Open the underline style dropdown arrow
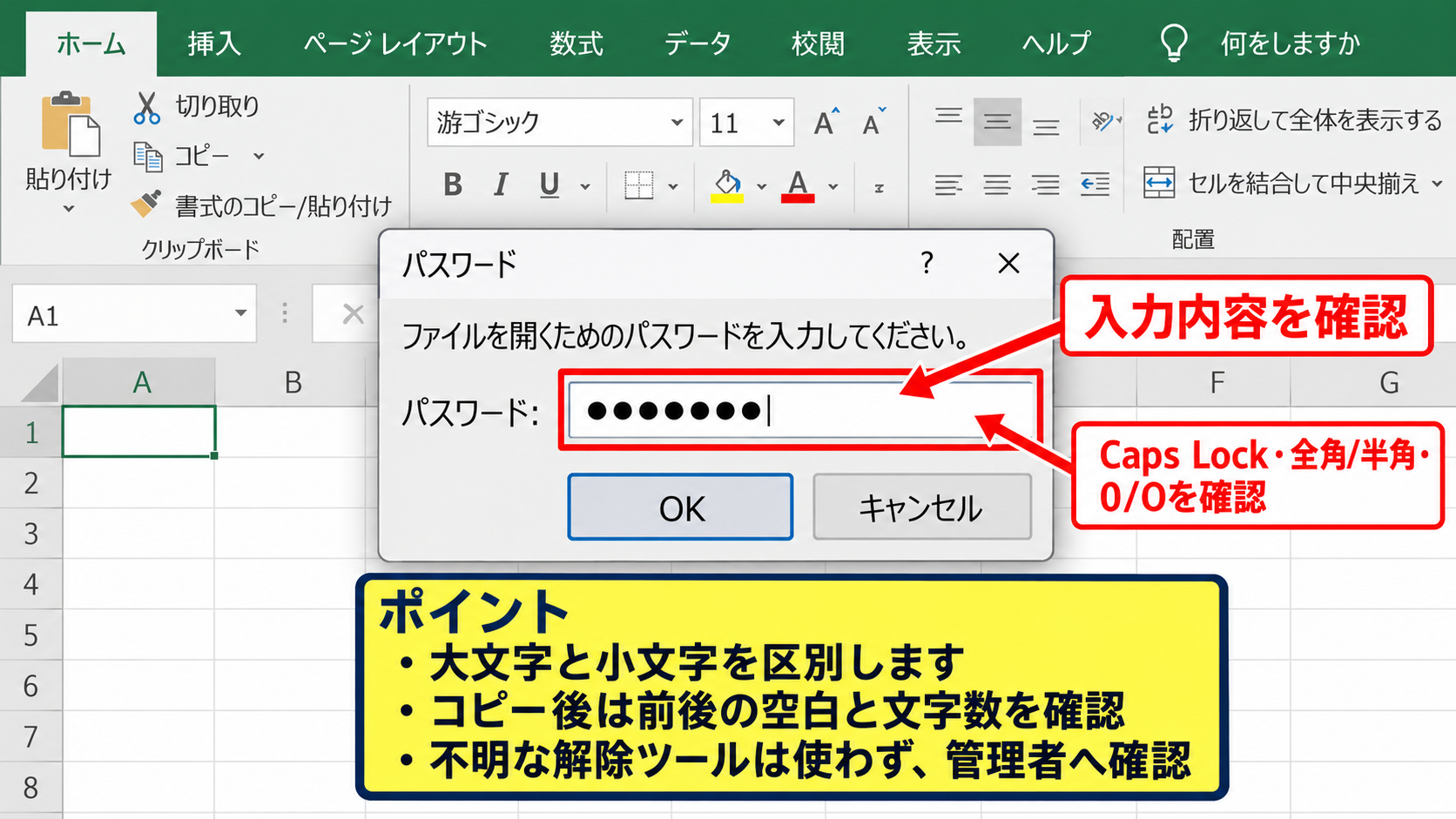The width and height of the screenshot is (1456, 819). pos(585,186)
